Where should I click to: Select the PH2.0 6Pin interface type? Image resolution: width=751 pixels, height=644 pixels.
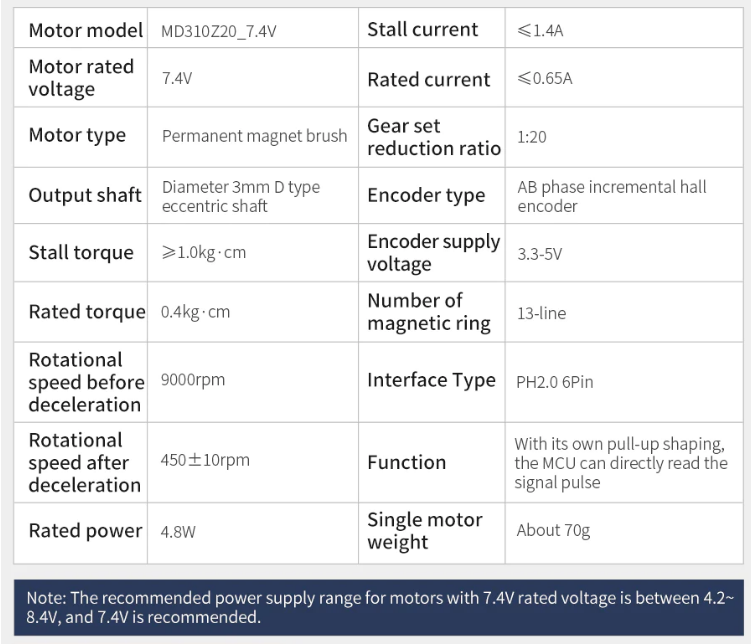[555, 382]
